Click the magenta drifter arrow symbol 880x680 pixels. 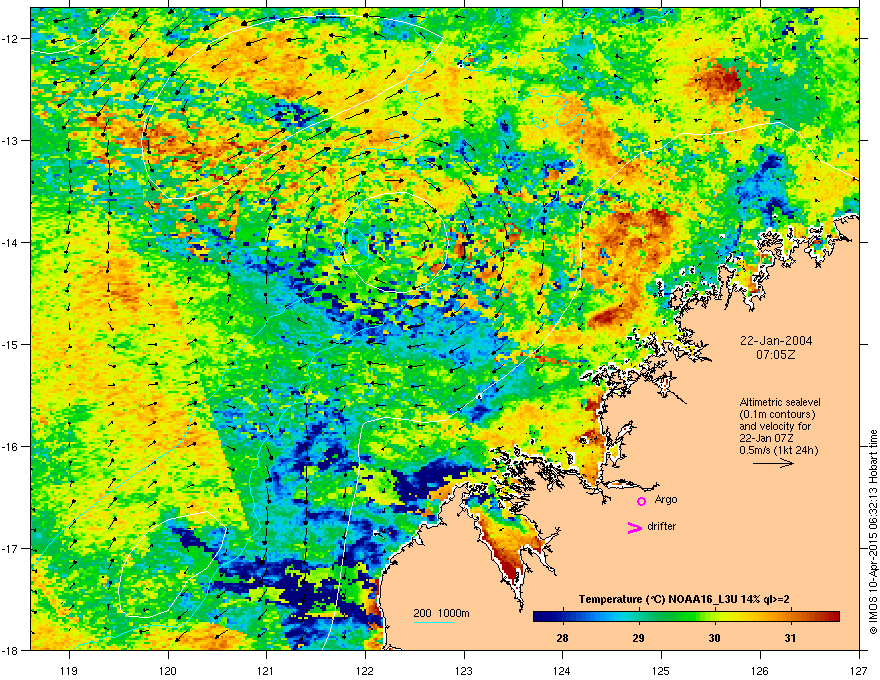coord(634,527)
